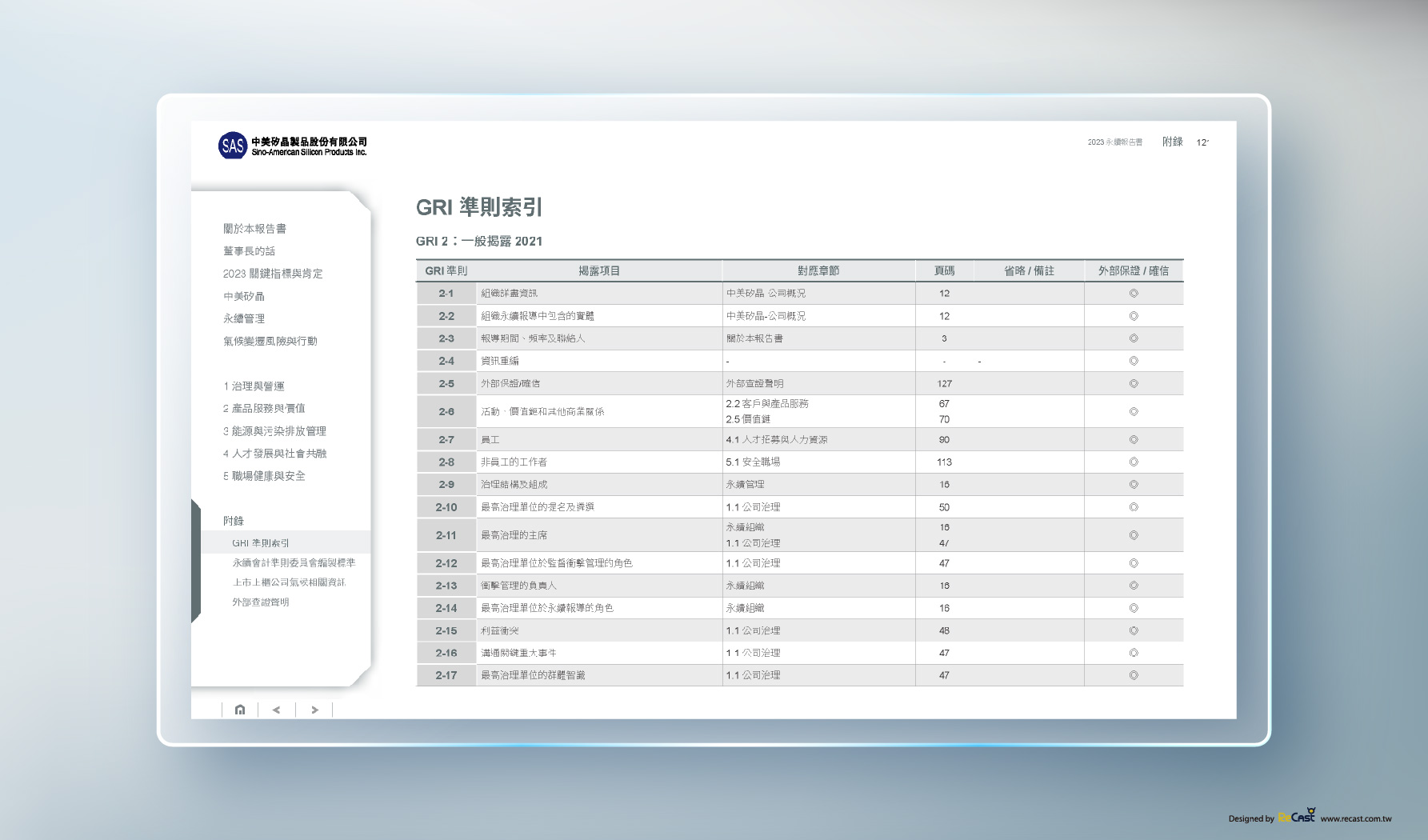Click the assurance mark in row 2-6
This screenshot has height=840, width=1428.
coord(1134,411)
